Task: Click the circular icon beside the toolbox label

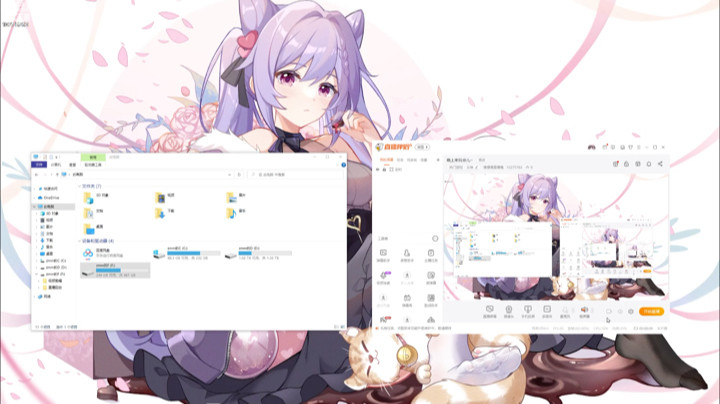Action: pos(435,239)
